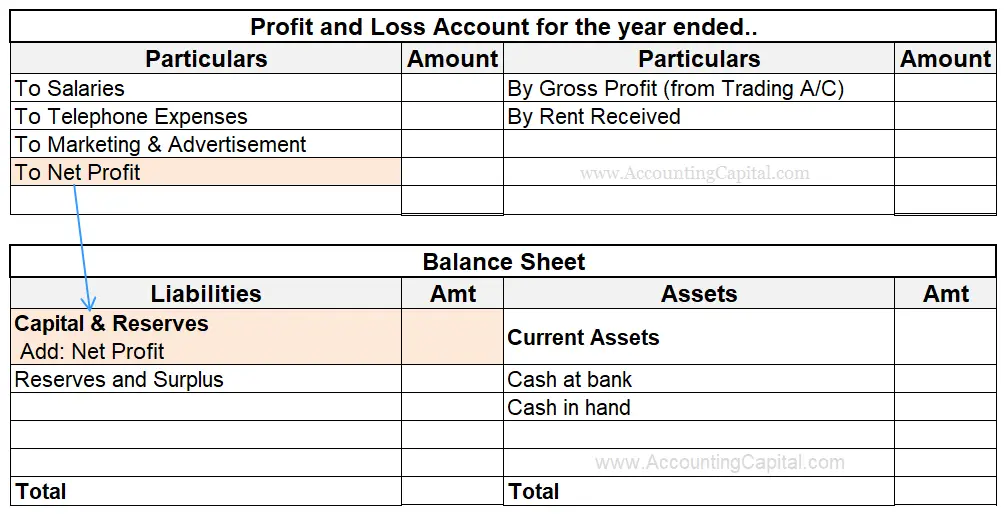Click the 'Cash in hand' cell
This screenshot has width=1006, height=514.
click(569, 408)
